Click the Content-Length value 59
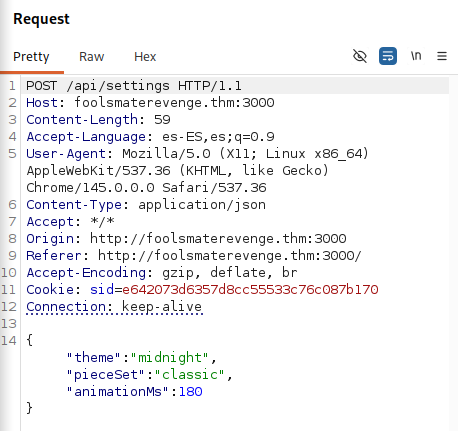The image size is (458, 431). tap(162, 120)
